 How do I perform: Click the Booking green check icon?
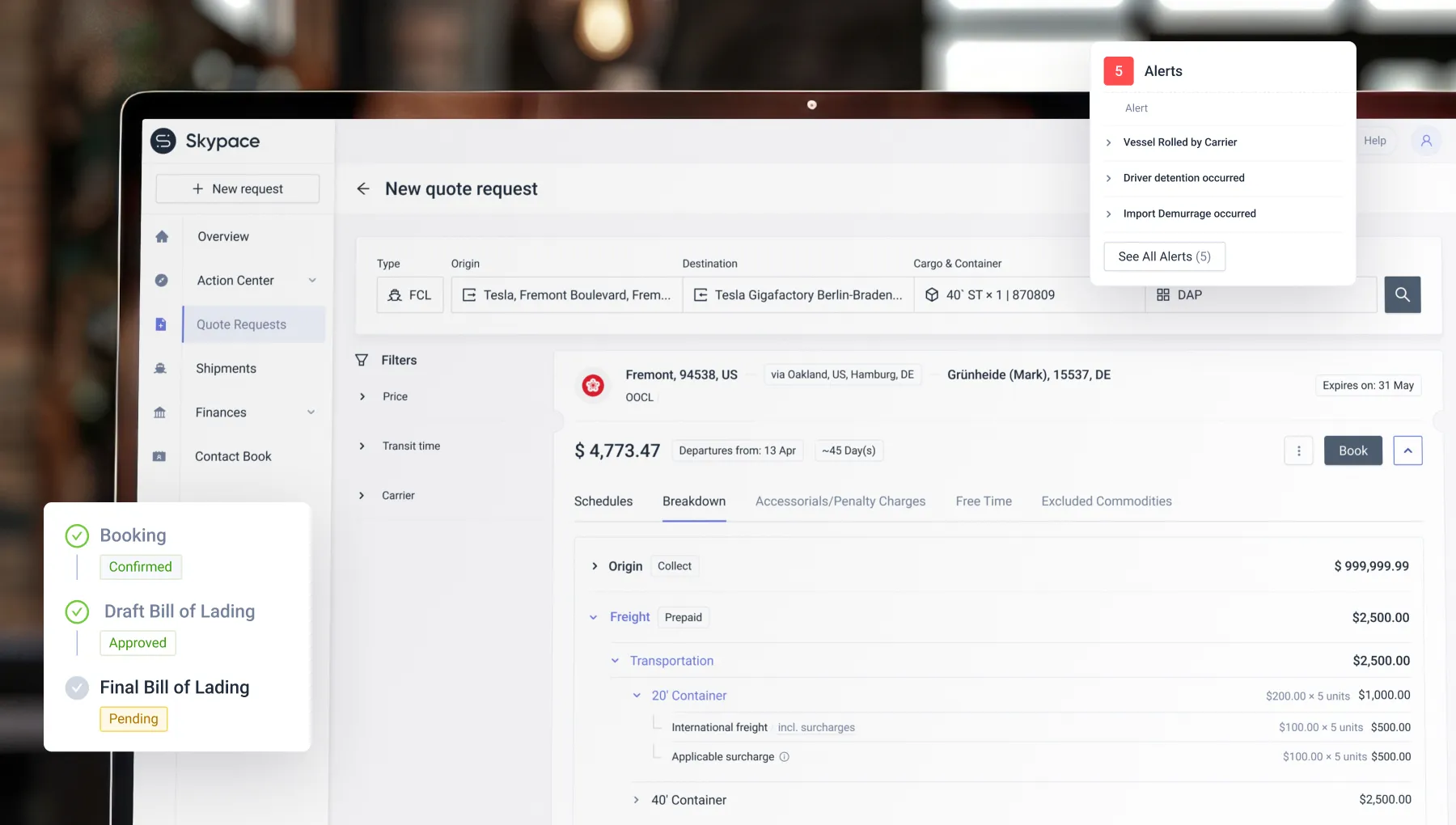tap(77, 535)
